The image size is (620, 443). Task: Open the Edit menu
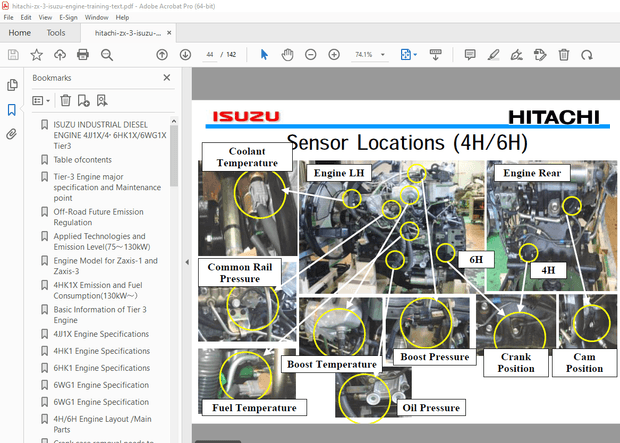point(26,17)
